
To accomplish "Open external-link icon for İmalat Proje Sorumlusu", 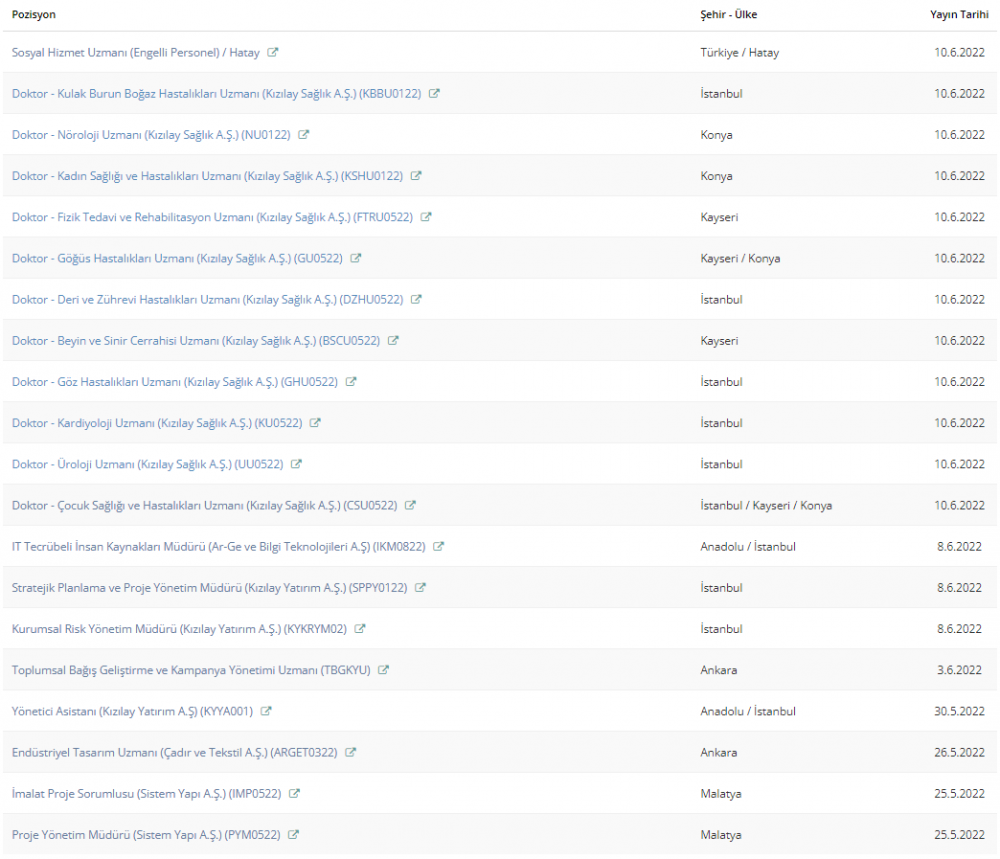I will pos(294,793).
